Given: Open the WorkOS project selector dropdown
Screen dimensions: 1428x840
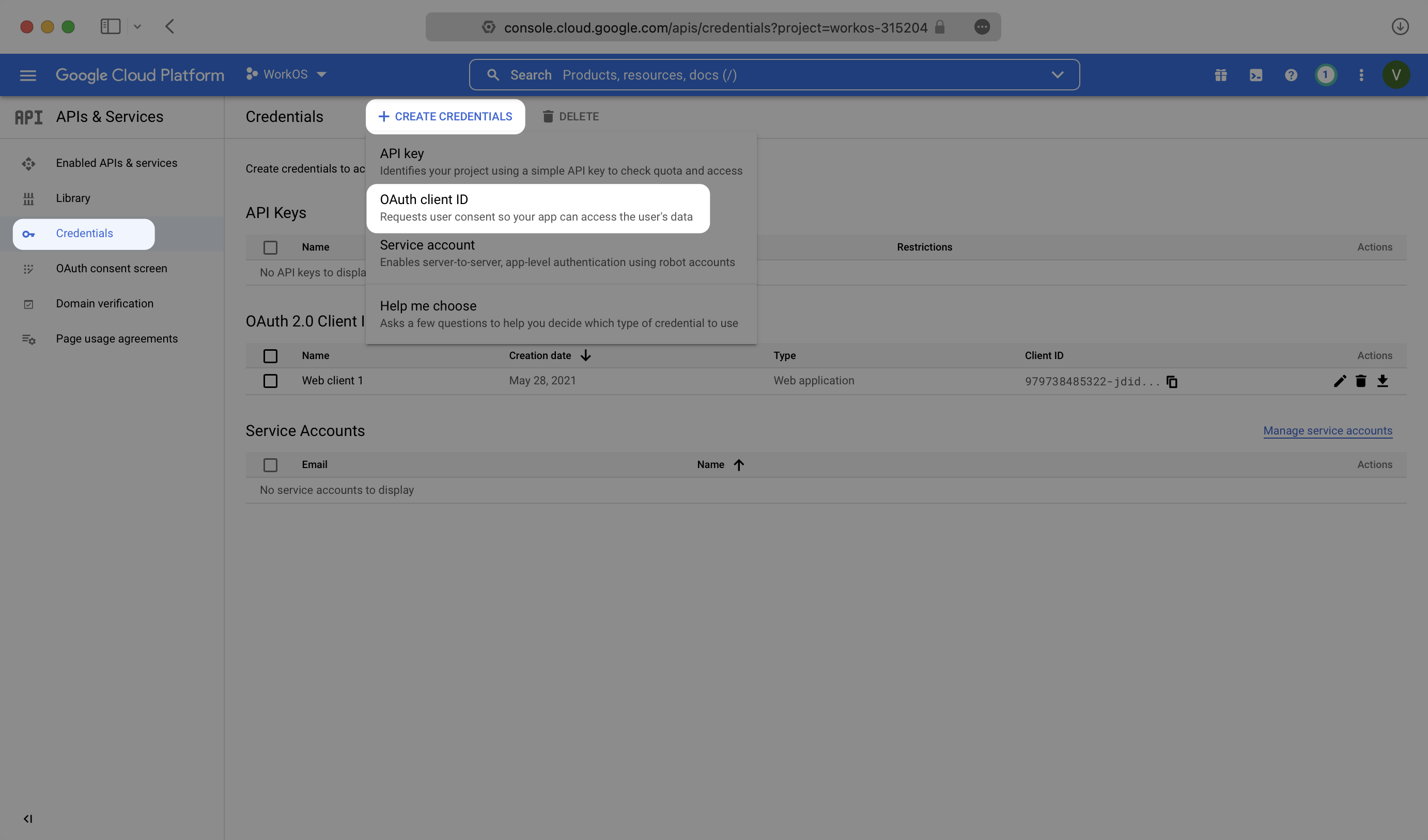Looking at the screenshot, I should [287, 74].
